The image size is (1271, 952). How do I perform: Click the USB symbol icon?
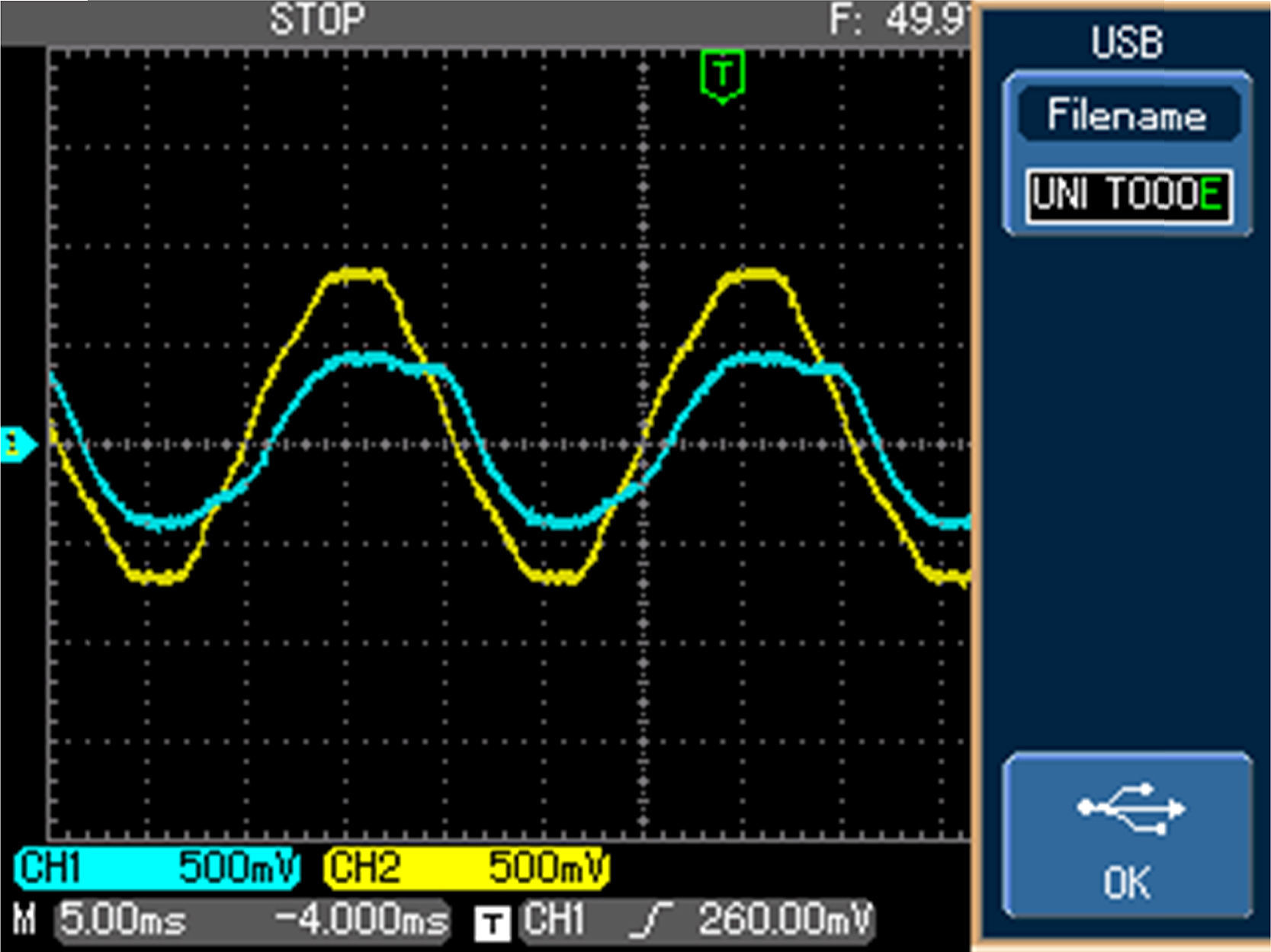(x=1129, y=807)
